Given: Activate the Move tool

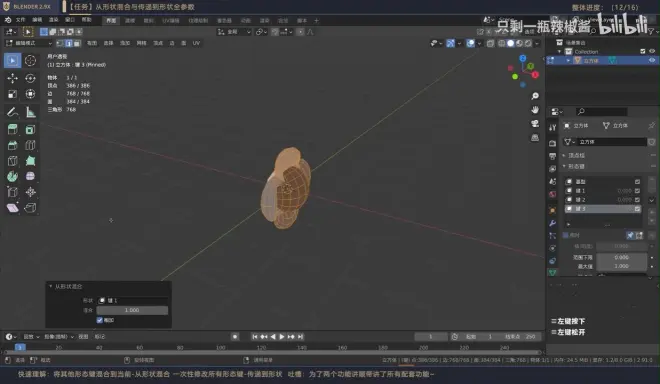Looking at the screenshot, I should tap(12, 78).
